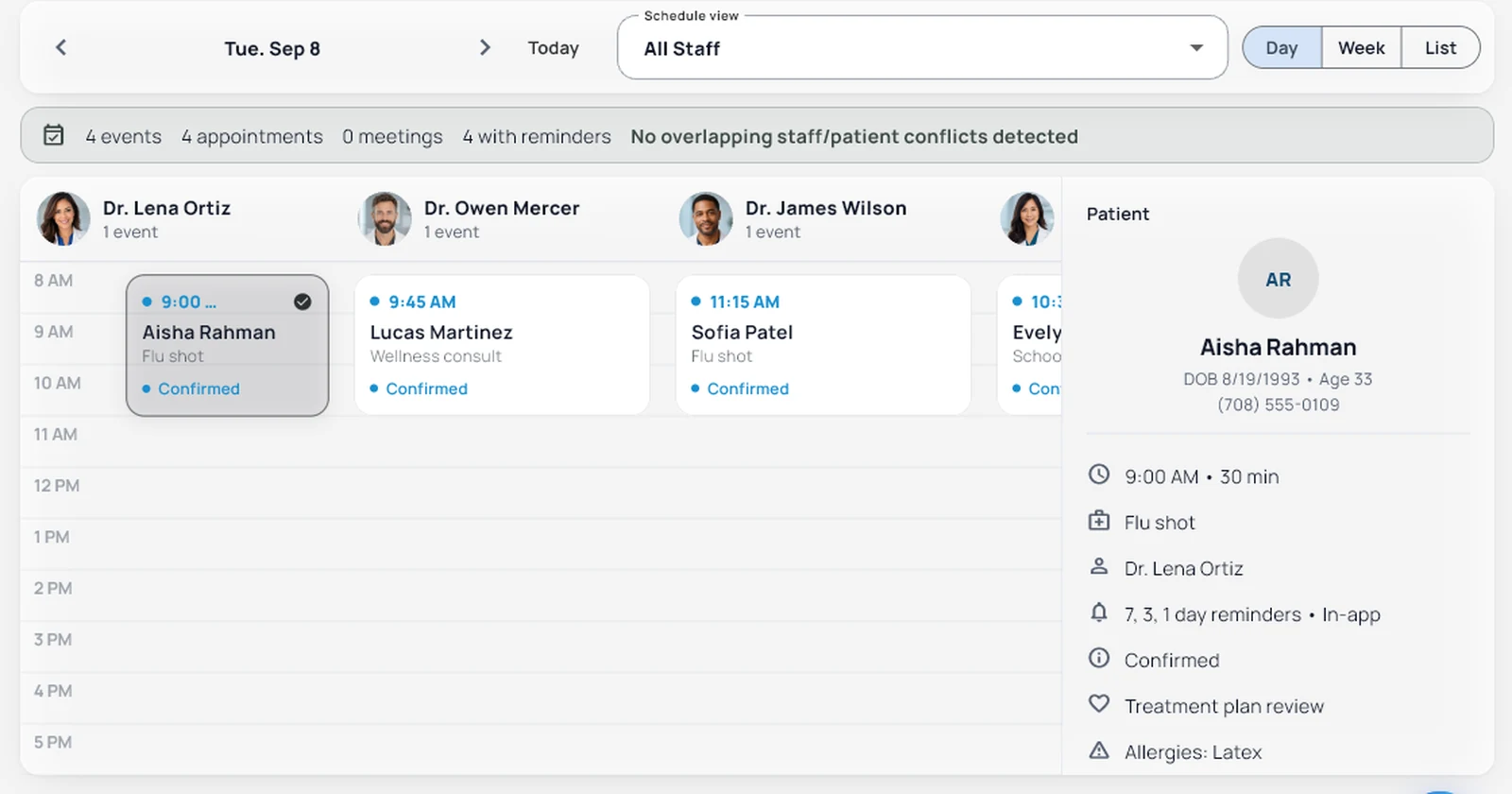Viewport: 1512px width, 794px height.
Task: Click the 12 PM time slot label
Action: [x=57, y=486]
